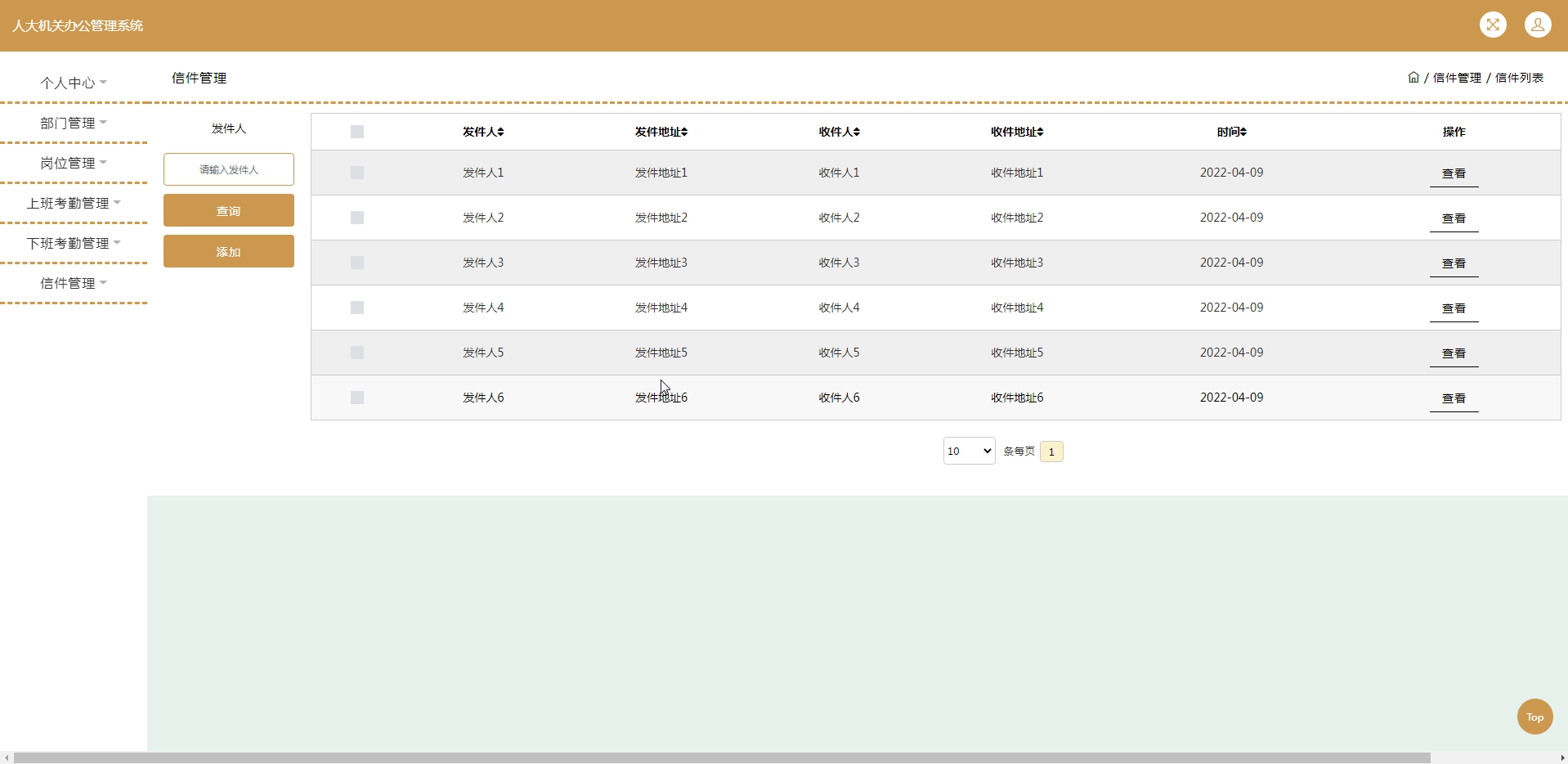Select cell 收件人5
Screen dimensions: 1568x764
[x=840, y=353]
